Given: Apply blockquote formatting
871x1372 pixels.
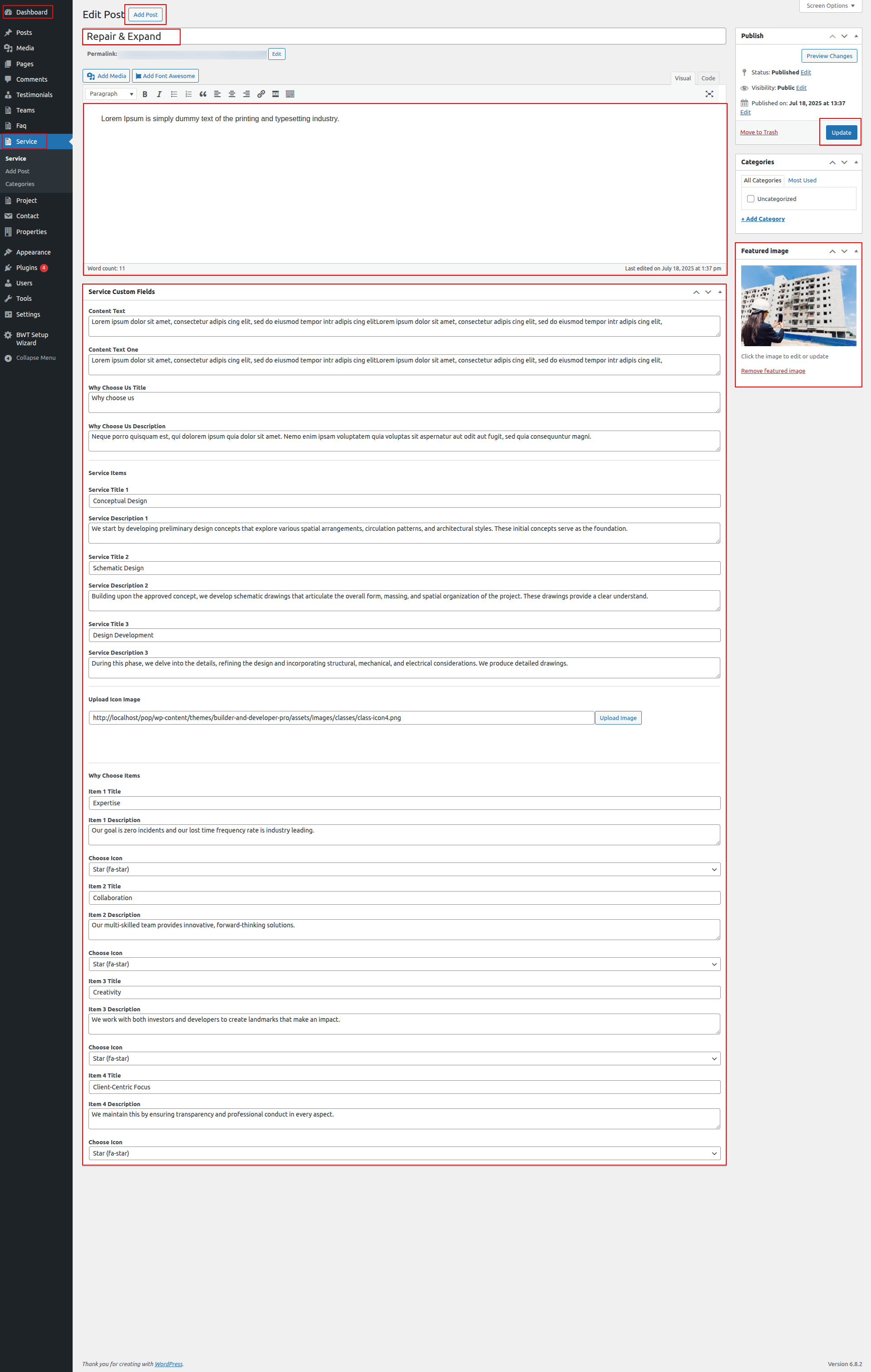Looking at the screenshot, I should [x=203, y=94].
